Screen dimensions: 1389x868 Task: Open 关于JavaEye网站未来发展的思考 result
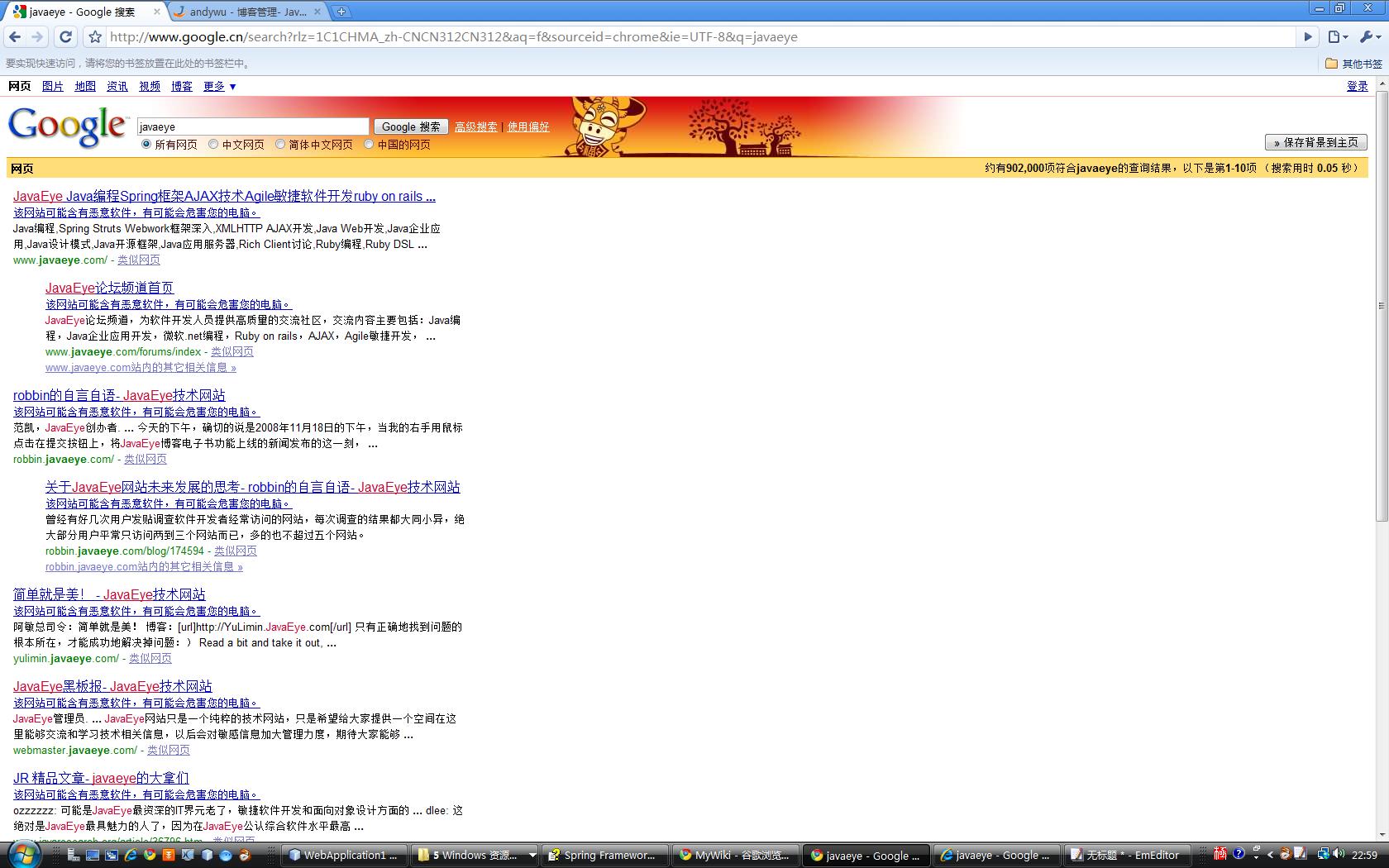253,487
